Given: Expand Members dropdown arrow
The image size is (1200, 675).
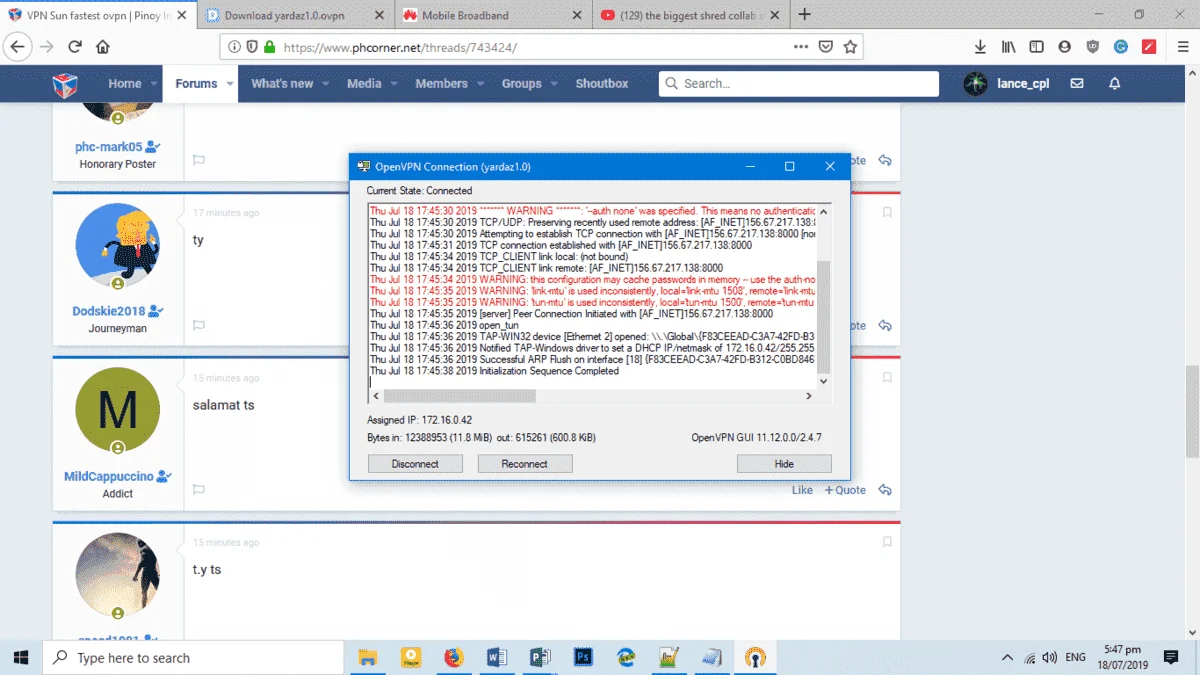Looking at the screenshot, I should coord(481,84).
